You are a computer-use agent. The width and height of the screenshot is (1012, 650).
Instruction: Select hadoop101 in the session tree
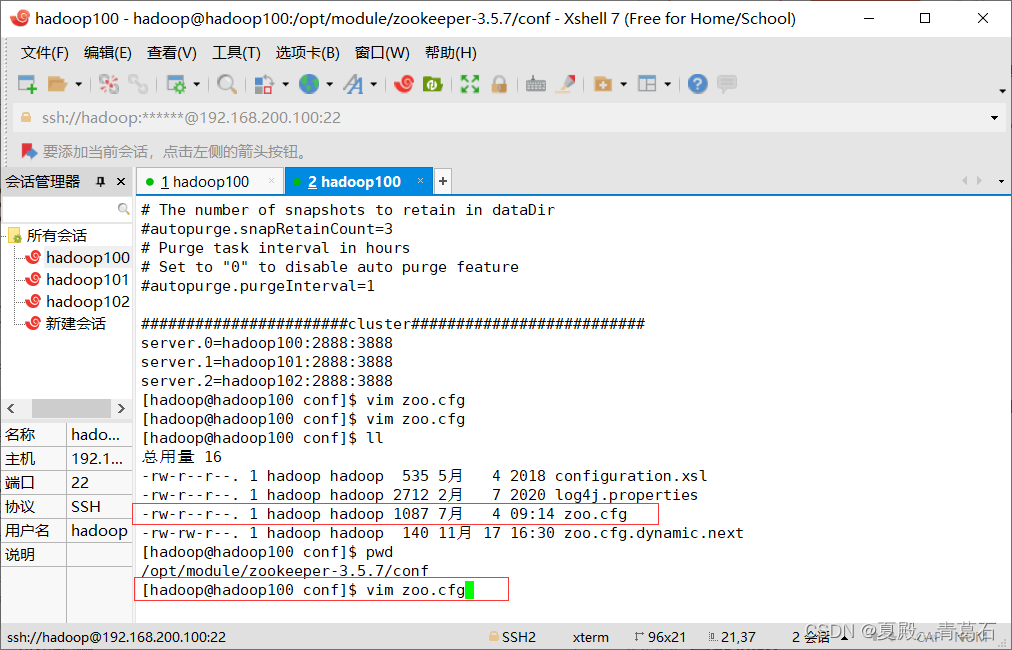88,279
